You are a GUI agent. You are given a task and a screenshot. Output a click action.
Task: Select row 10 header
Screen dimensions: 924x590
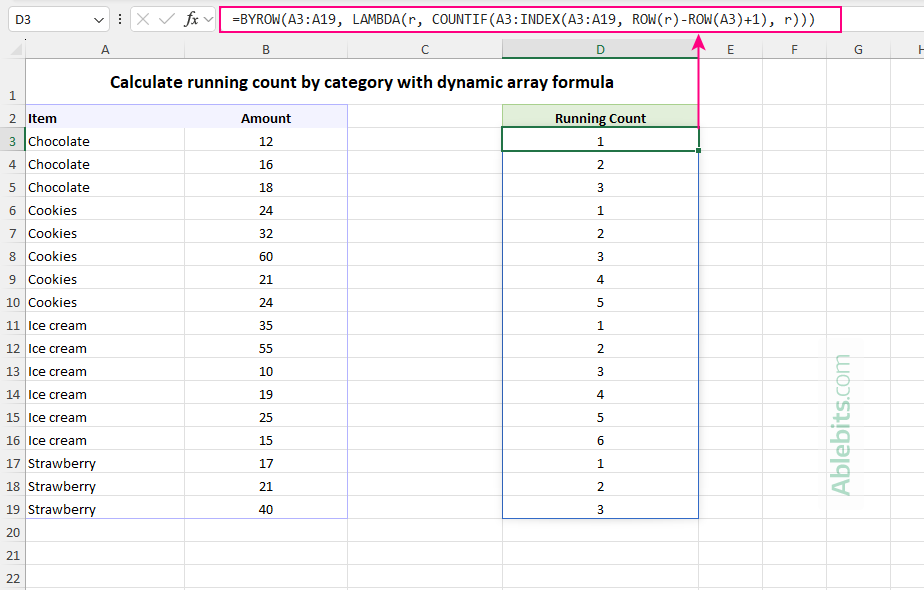pos(12,302)
